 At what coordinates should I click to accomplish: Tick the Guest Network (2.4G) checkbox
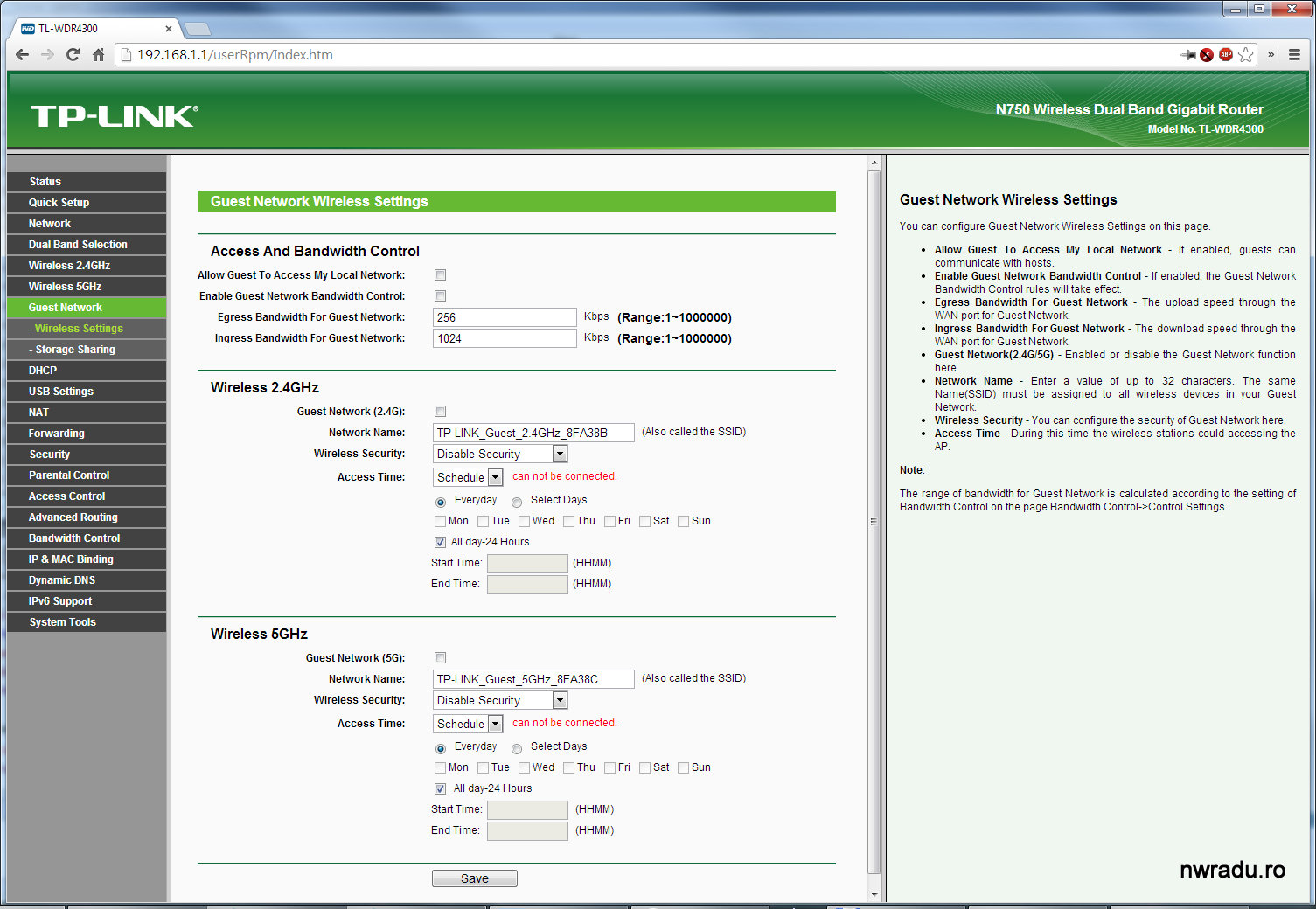tap(441, 412)
